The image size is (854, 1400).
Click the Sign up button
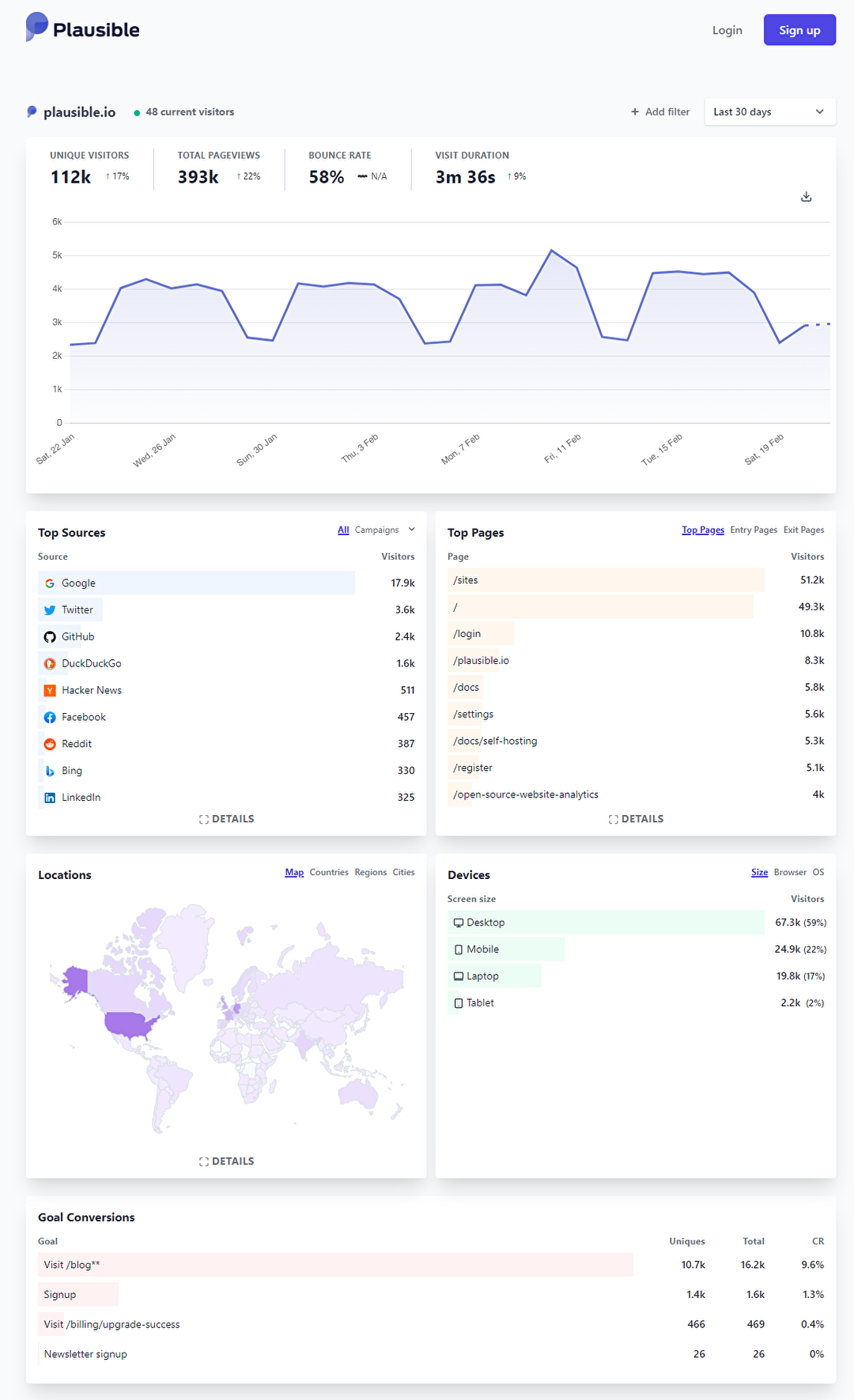point(799,30)
